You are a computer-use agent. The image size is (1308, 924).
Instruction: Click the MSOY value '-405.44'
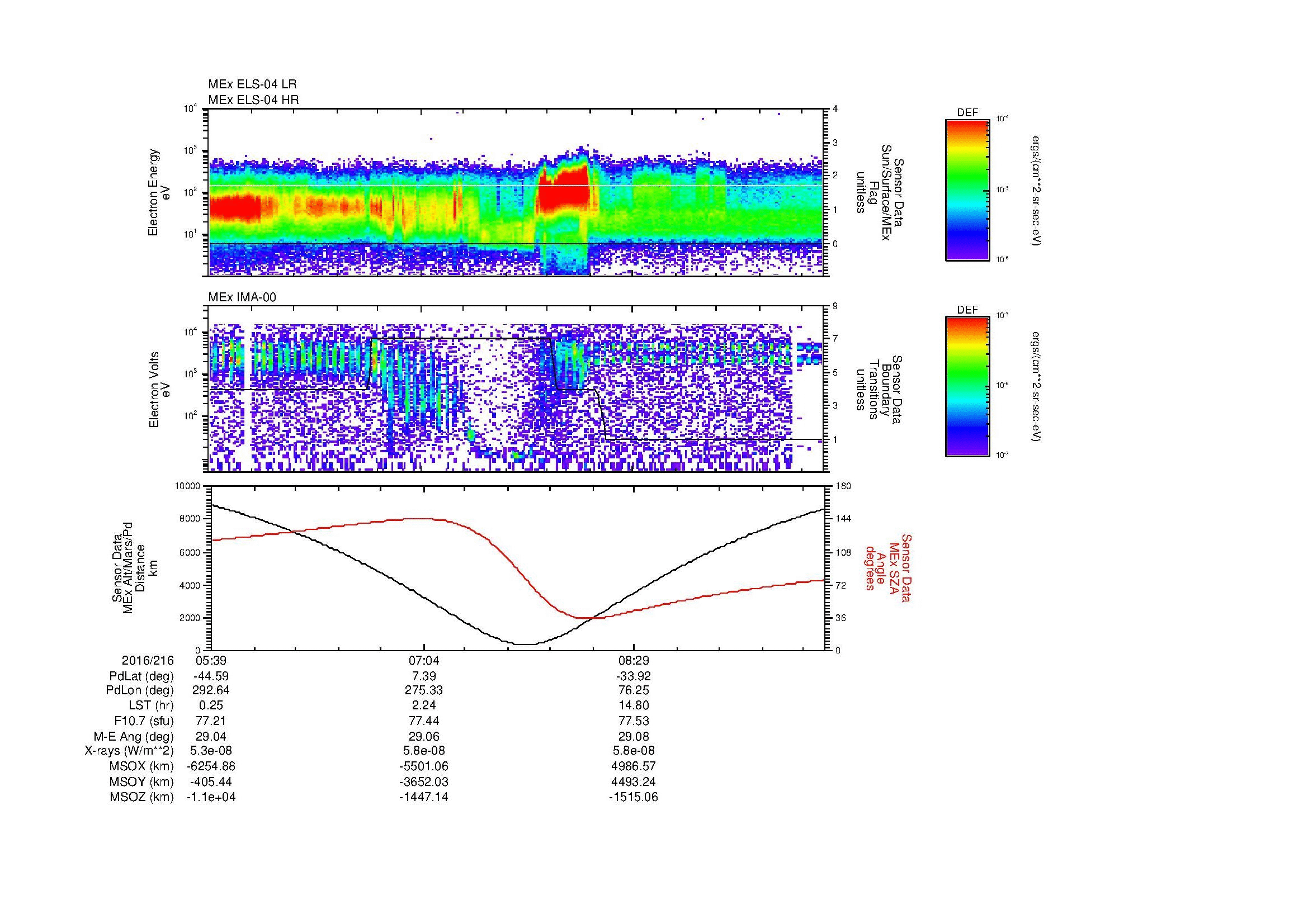pyautogui.click(x=211, y=781)
